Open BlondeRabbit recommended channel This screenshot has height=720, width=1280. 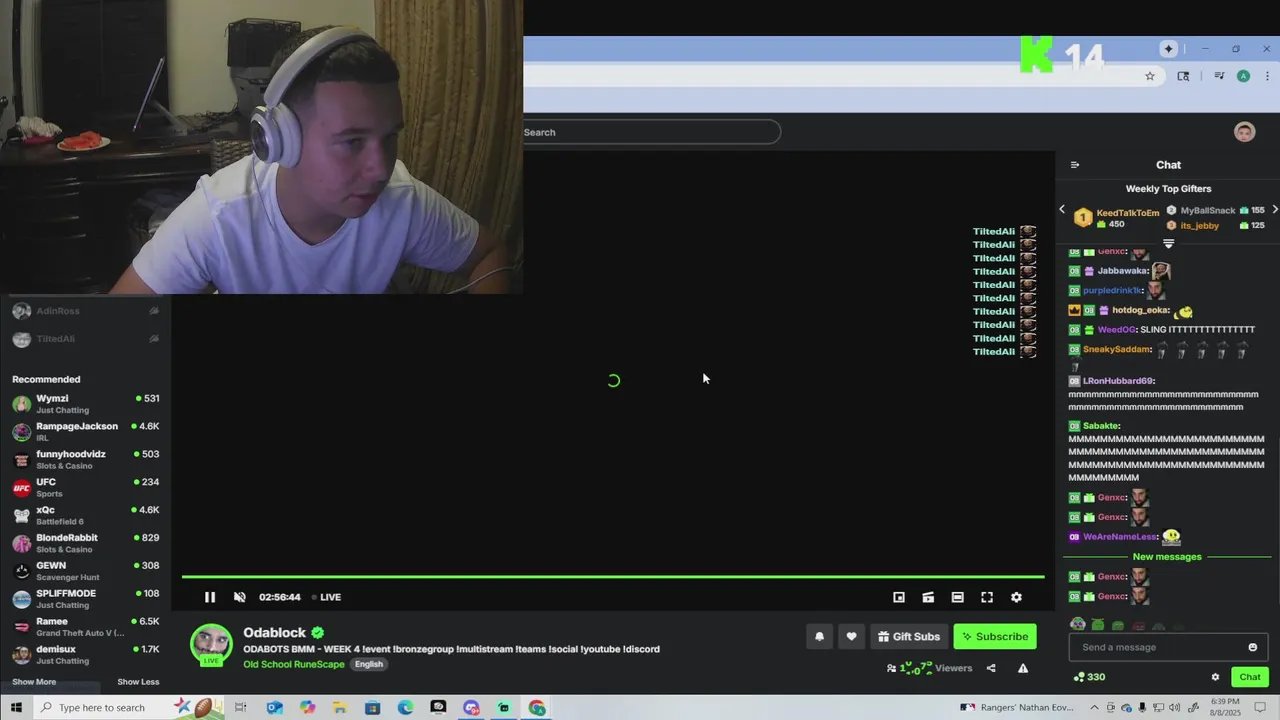pyautogui.click(x=86, y=543)
